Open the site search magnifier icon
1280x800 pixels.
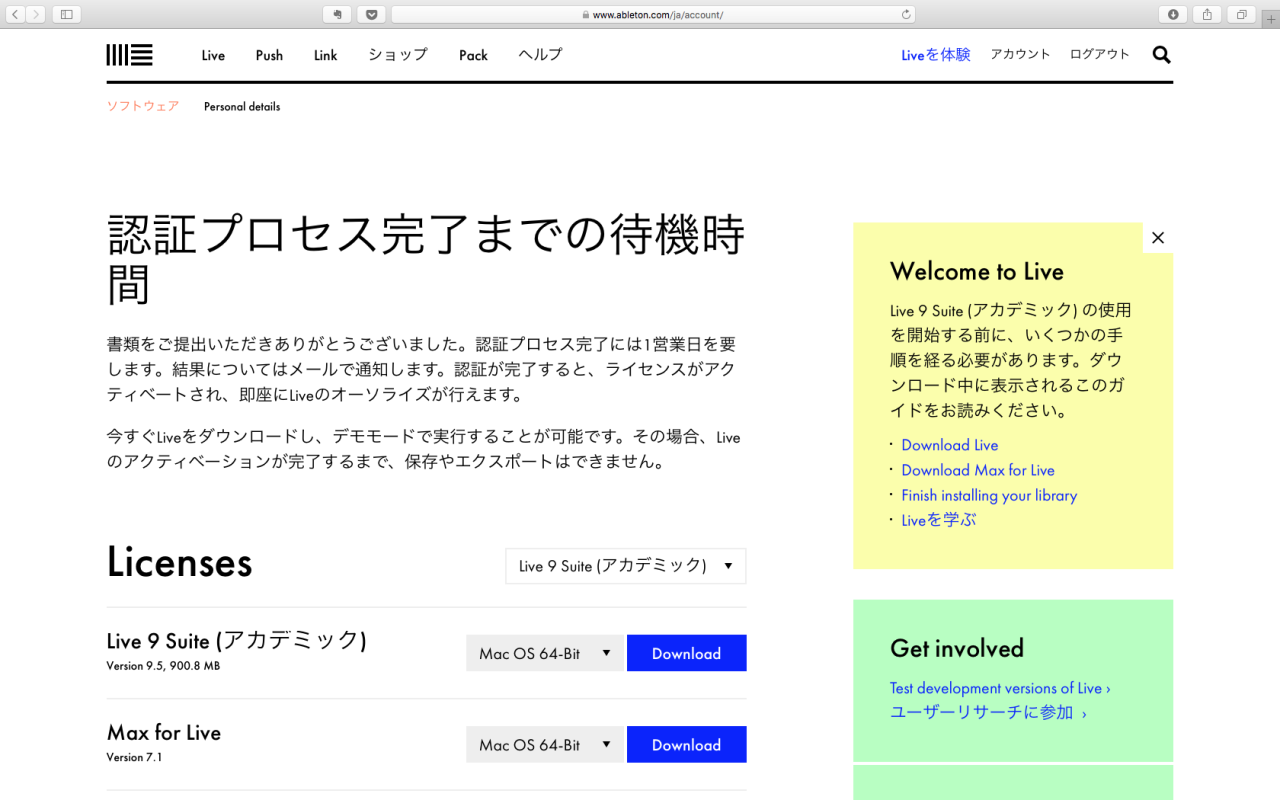click(1161, 55)
